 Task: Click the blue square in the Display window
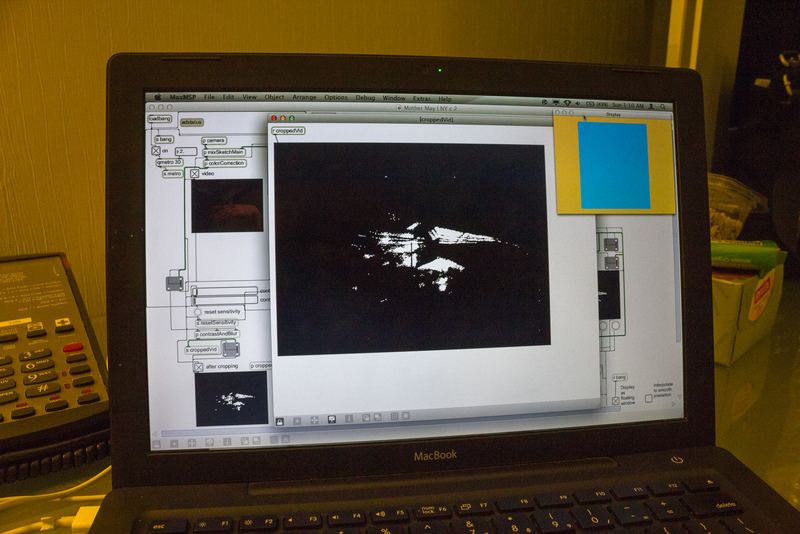614,166
